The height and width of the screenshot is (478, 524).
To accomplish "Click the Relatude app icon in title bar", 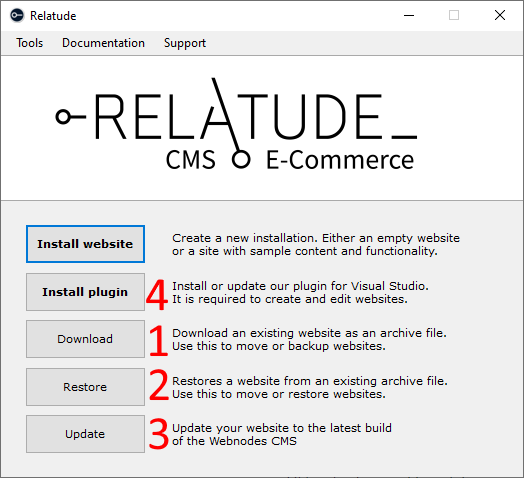I will (17, 15).
